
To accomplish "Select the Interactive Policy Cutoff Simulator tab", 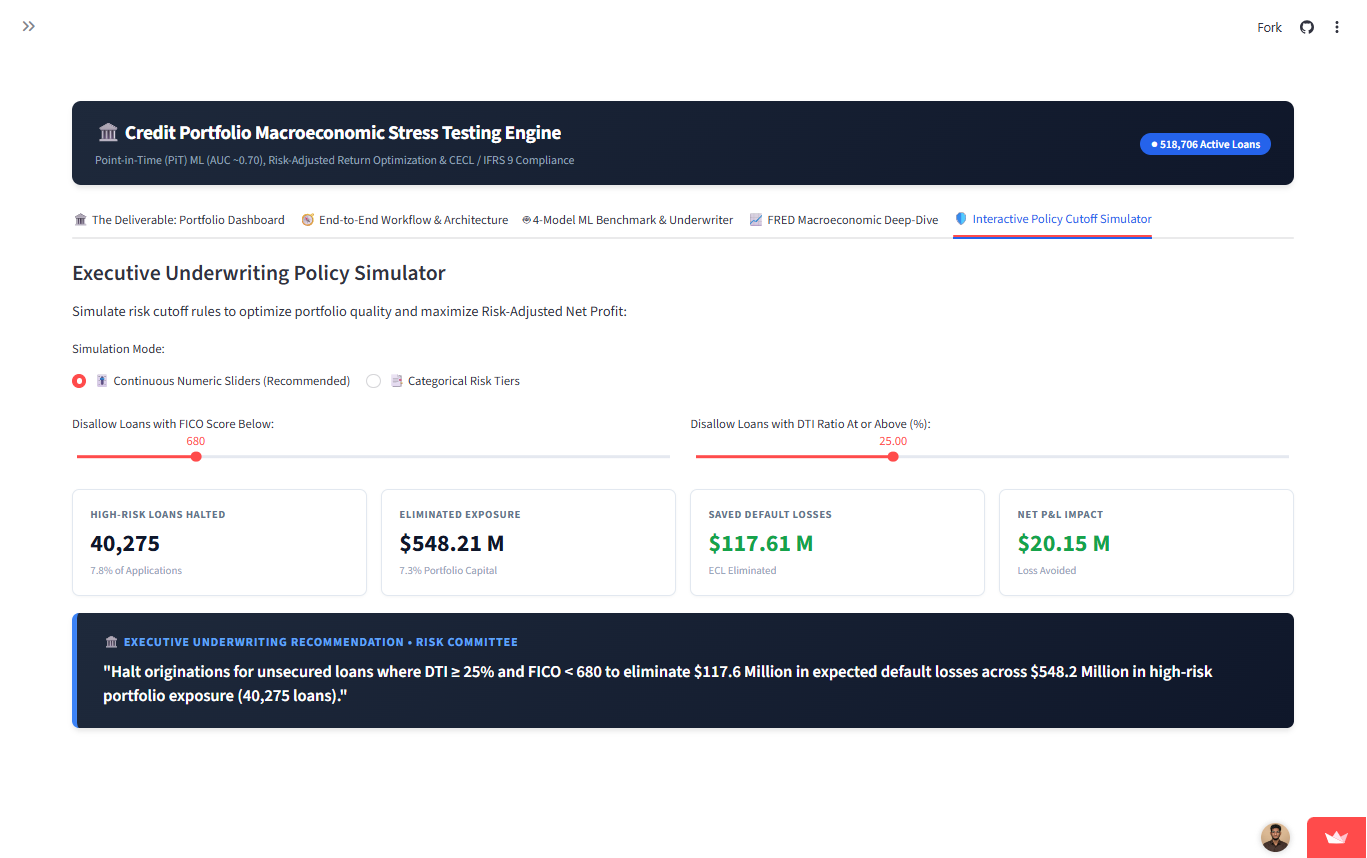I will pyautogui.click(x=1053, y=219).
